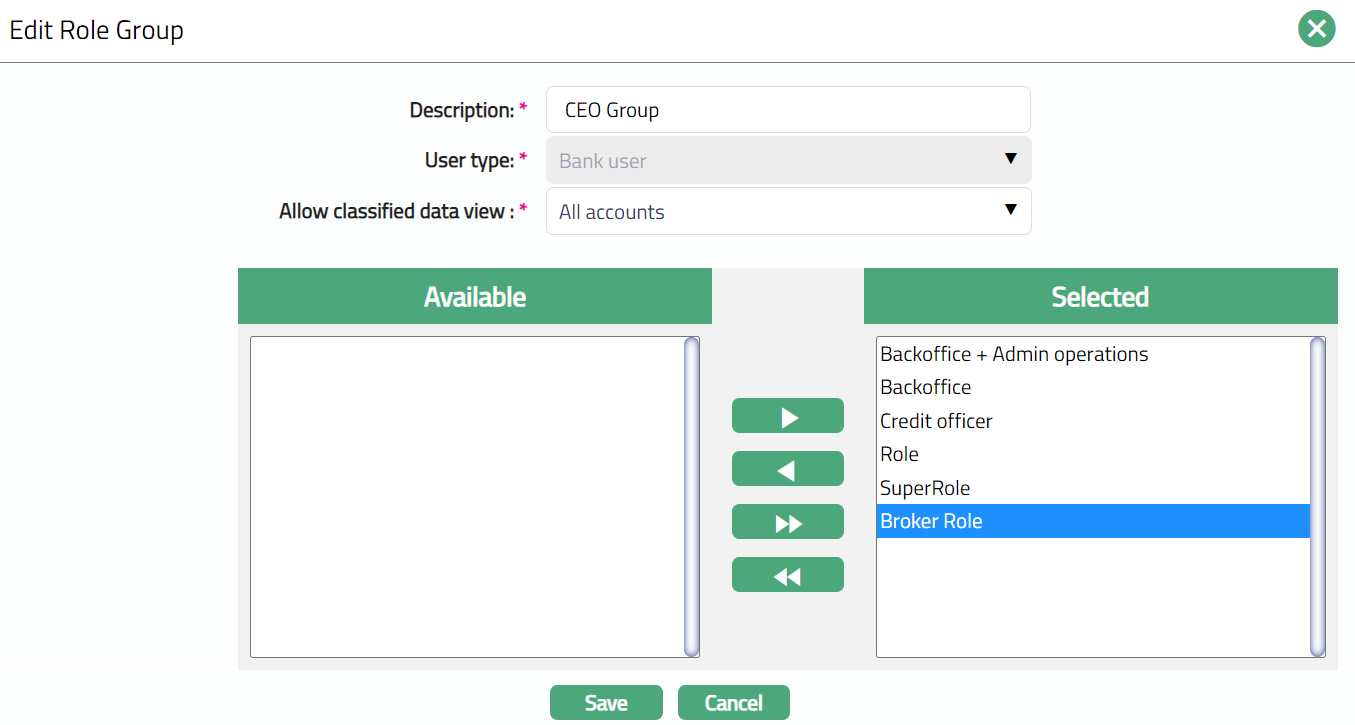The height and width of the screenshot is (725, 1355).
Task: Select Backoffice + Admin operations role
Action: pos(1014,354)
